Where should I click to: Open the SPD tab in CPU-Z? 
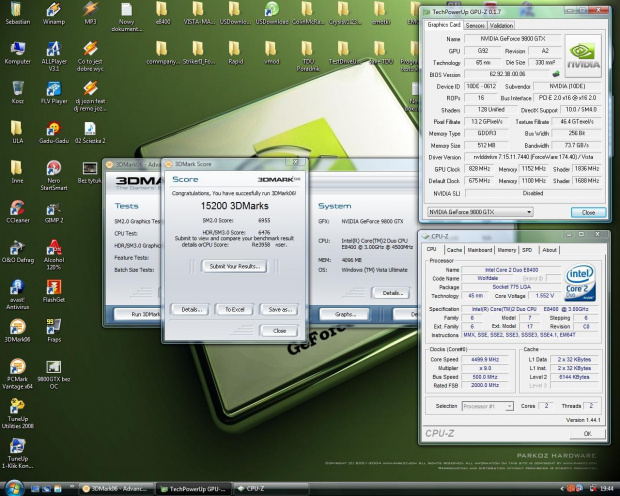point(527,250)
